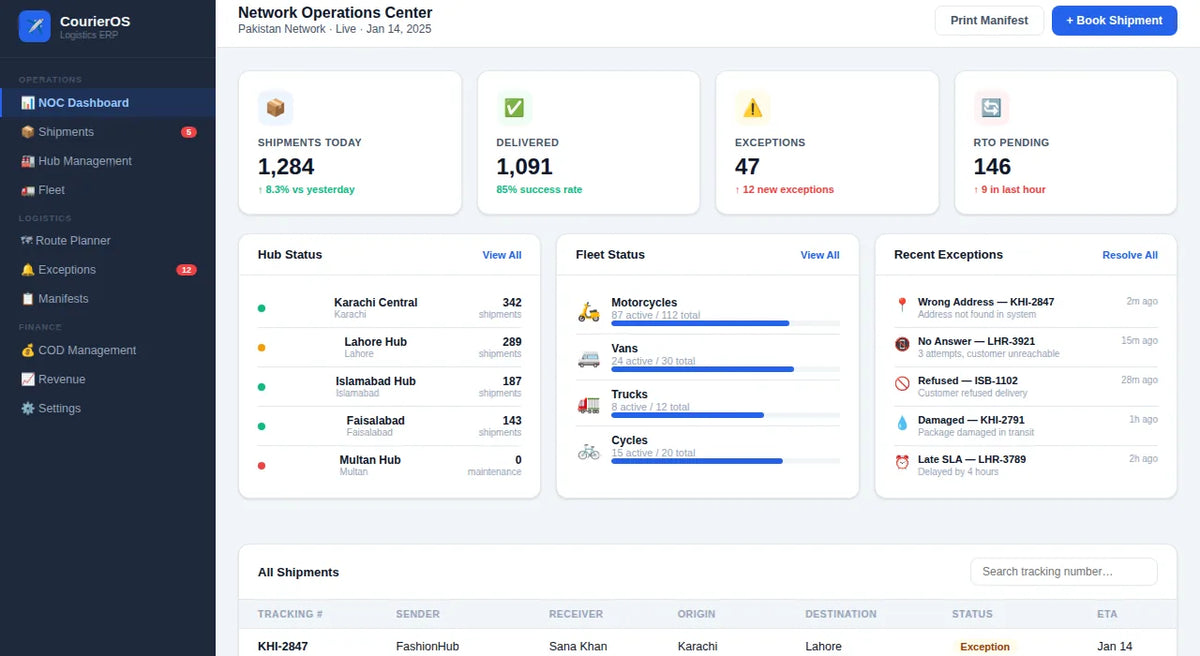Click Damaged — KHI-2791 exception text

pos(971,420)
